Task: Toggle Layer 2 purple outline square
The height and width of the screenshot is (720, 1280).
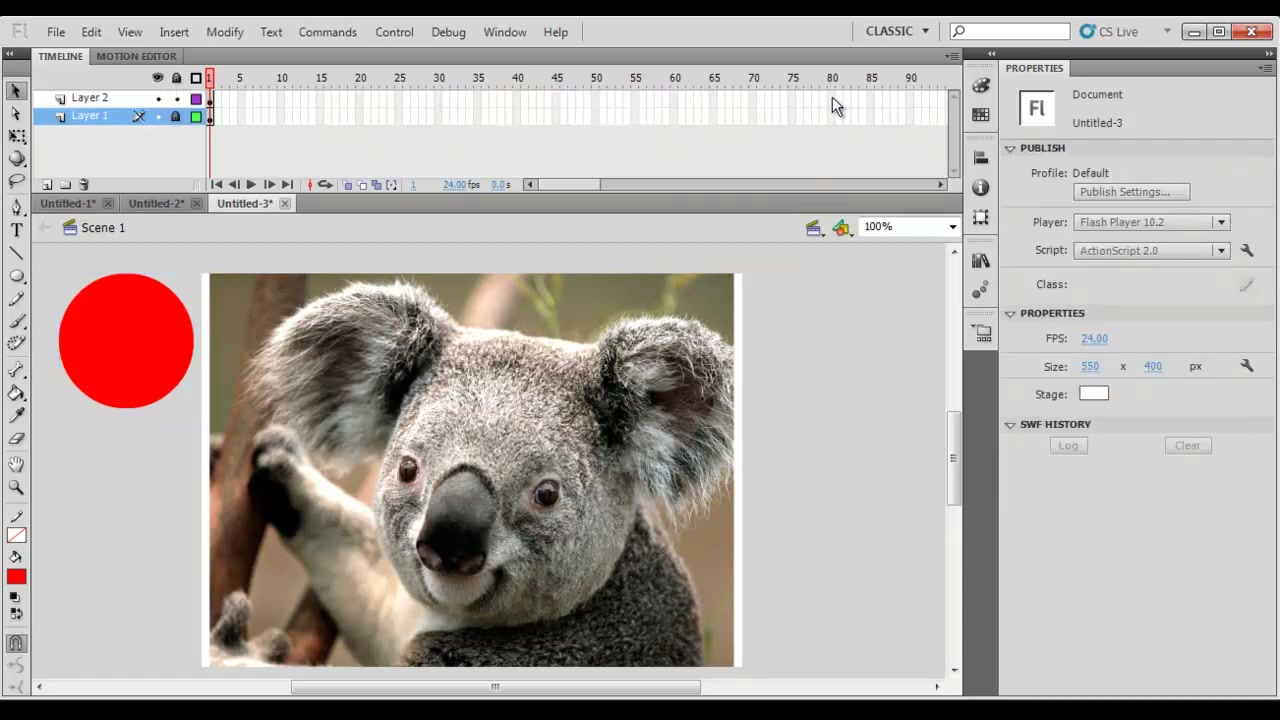Action: click(196, 99)
